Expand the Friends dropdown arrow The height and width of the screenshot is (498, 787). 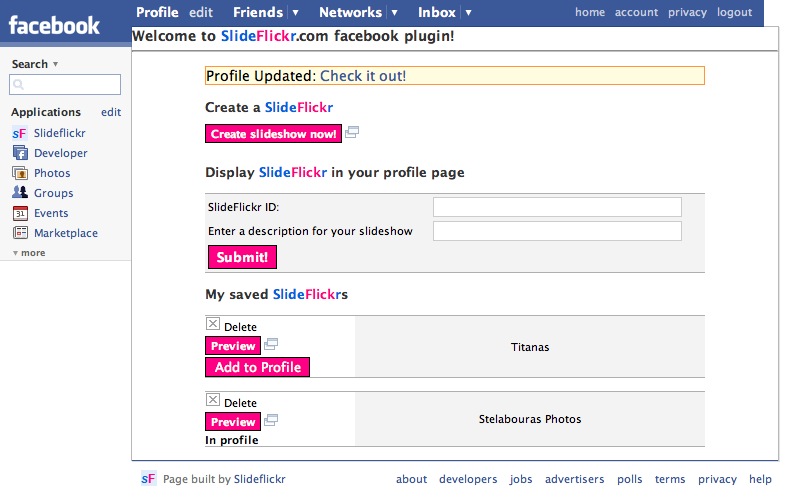coord(295,13)
